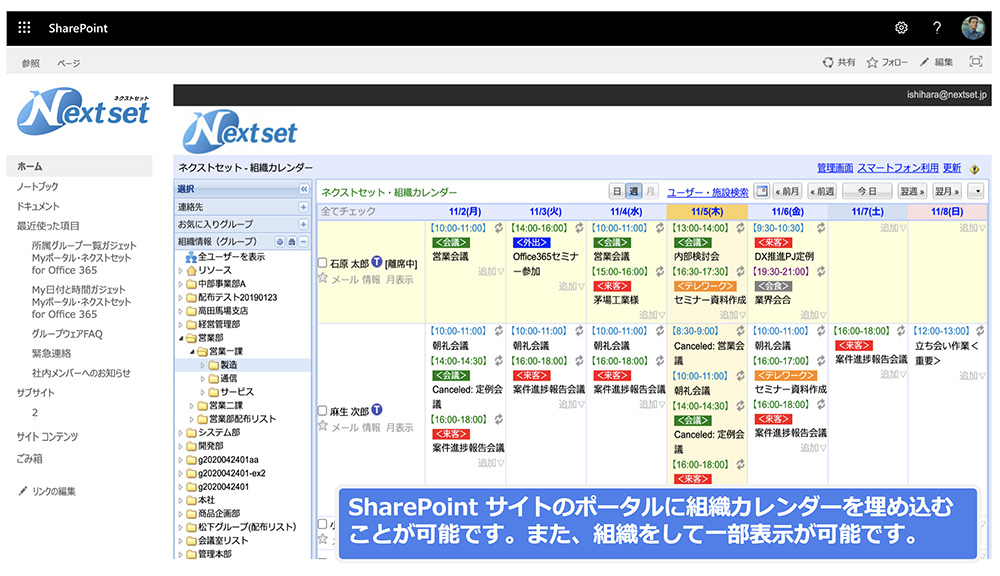This screenshot has width=1000, height=576.
Task: Switch calendar to 日 day view
Action: click(x=617, y=191)
